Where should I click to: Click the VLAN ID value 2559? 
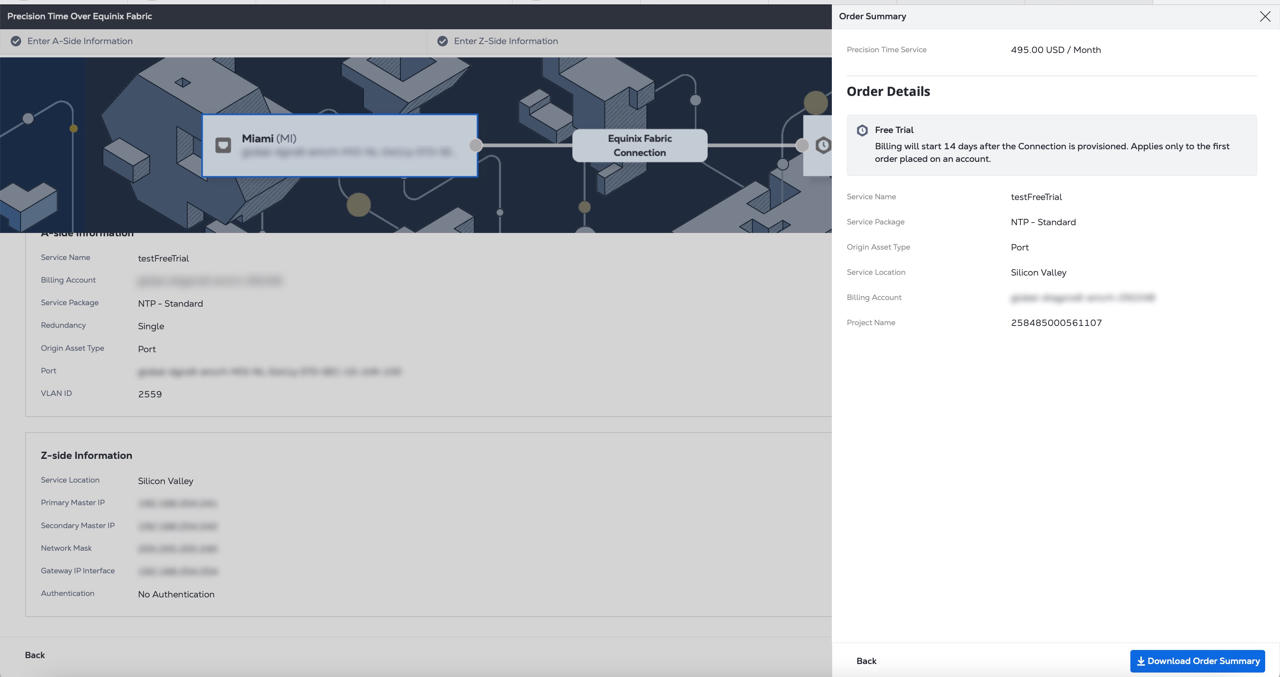point(150,394)
